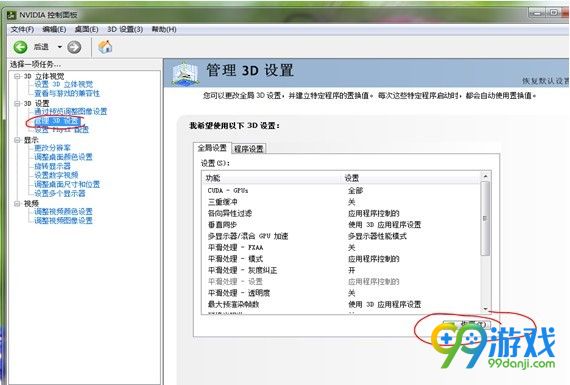Select the 平滑处理 - 灰度纠正 row
This screenshot has height=385, width=570.
click(341, 270)
